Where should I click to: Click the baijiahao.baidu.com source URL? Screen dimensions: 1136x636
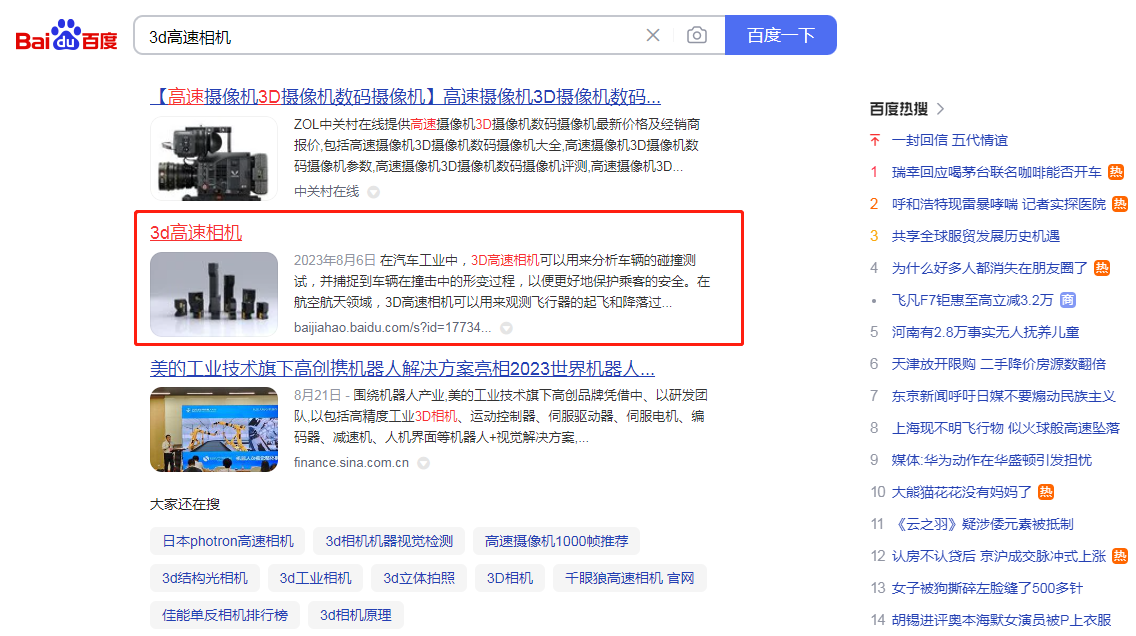[392, 327]
